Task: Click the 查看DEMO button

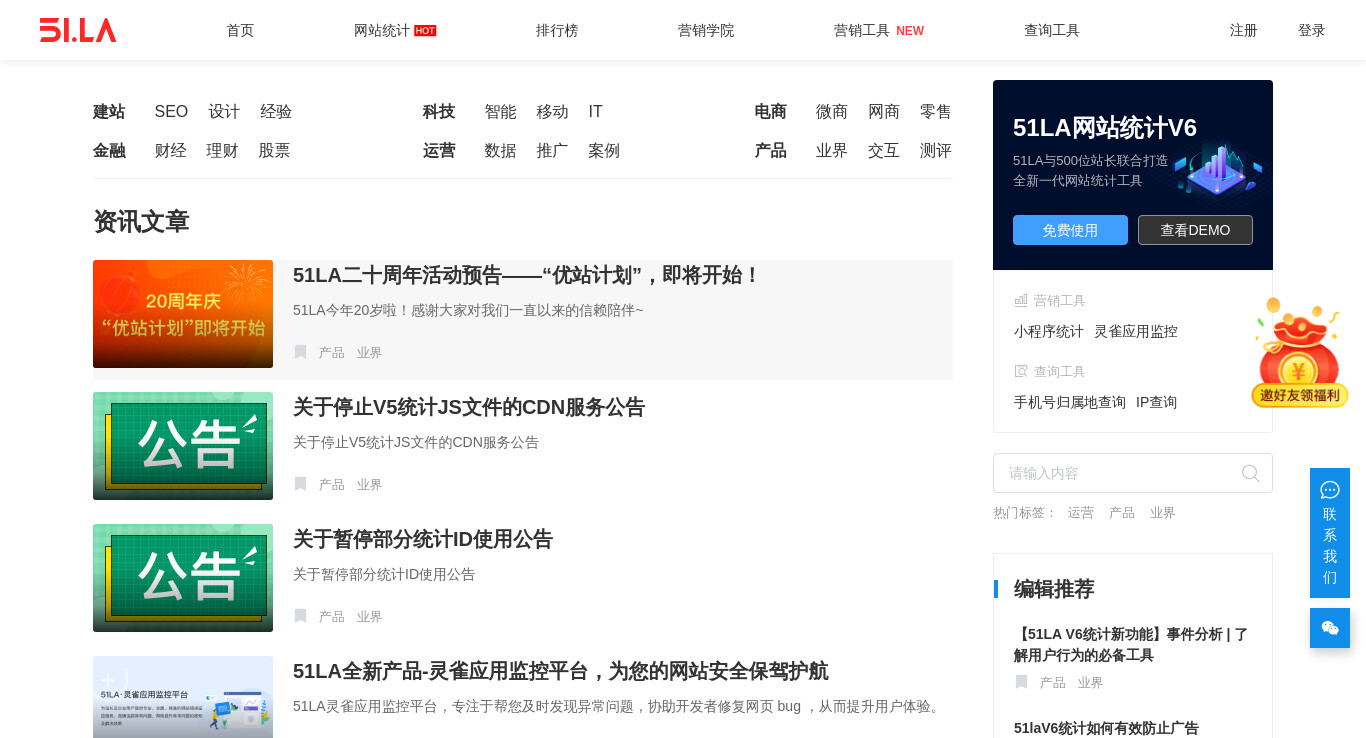Action: [x=1195, y=230]
